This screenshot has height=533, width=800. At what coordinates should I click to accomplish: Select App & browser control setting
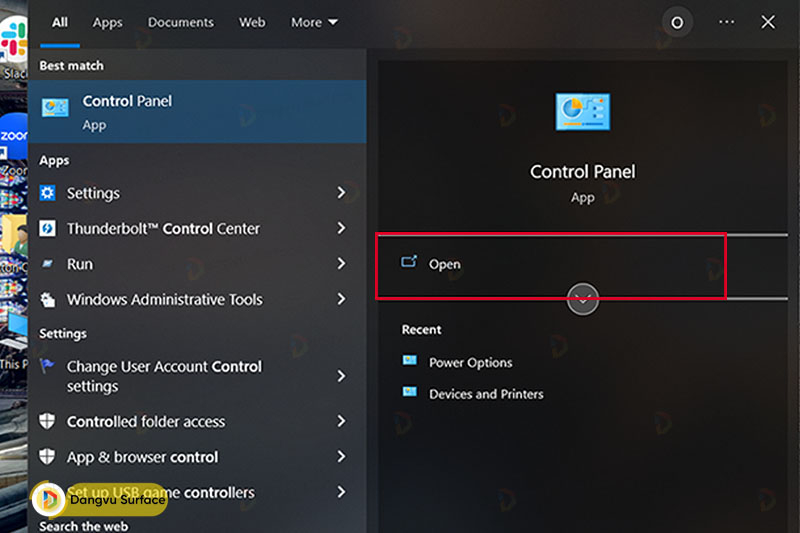pos(197,456)
